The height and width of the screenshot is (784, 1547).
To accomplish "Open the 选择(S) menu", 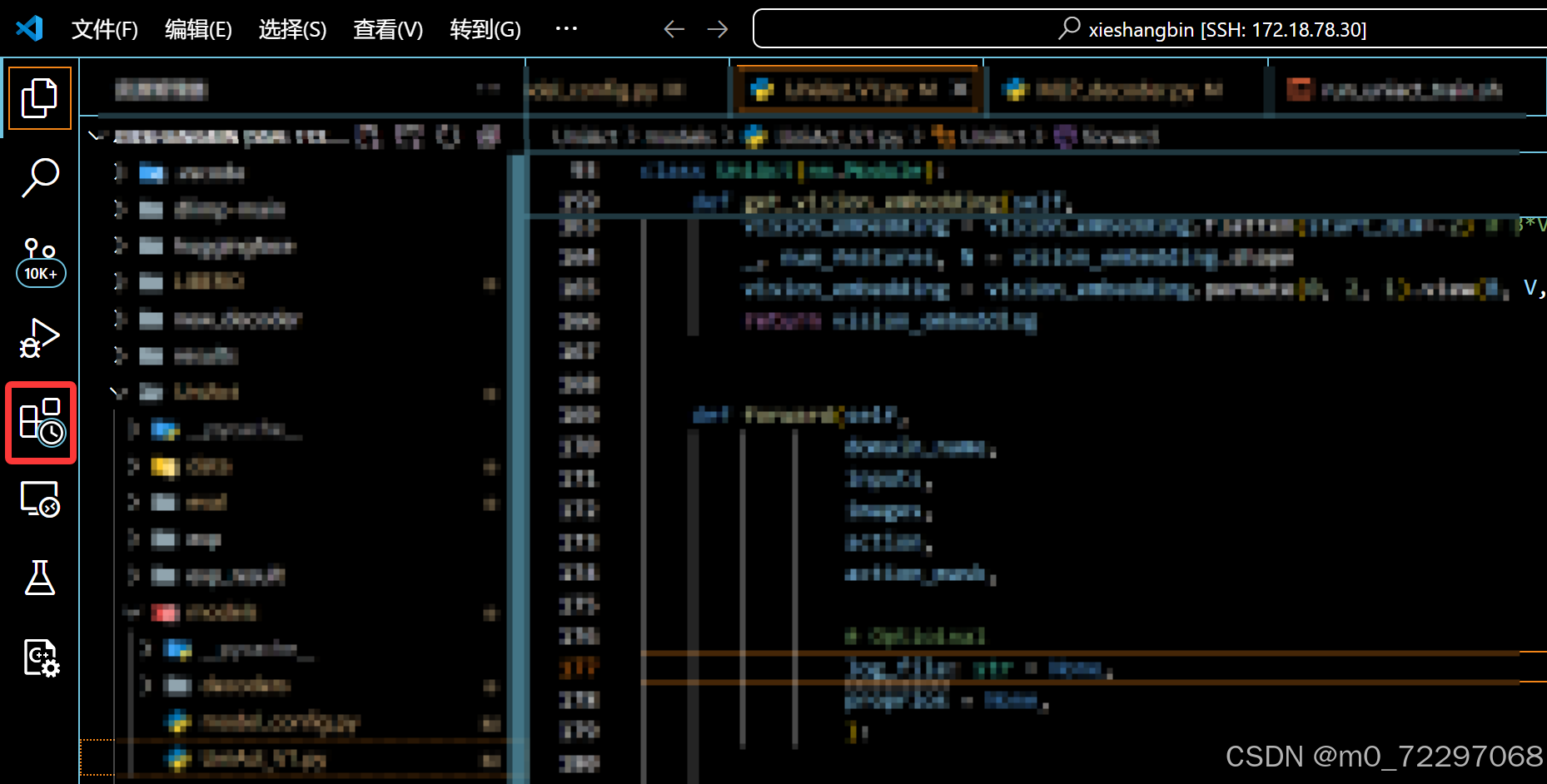I will tap(292, 30).
